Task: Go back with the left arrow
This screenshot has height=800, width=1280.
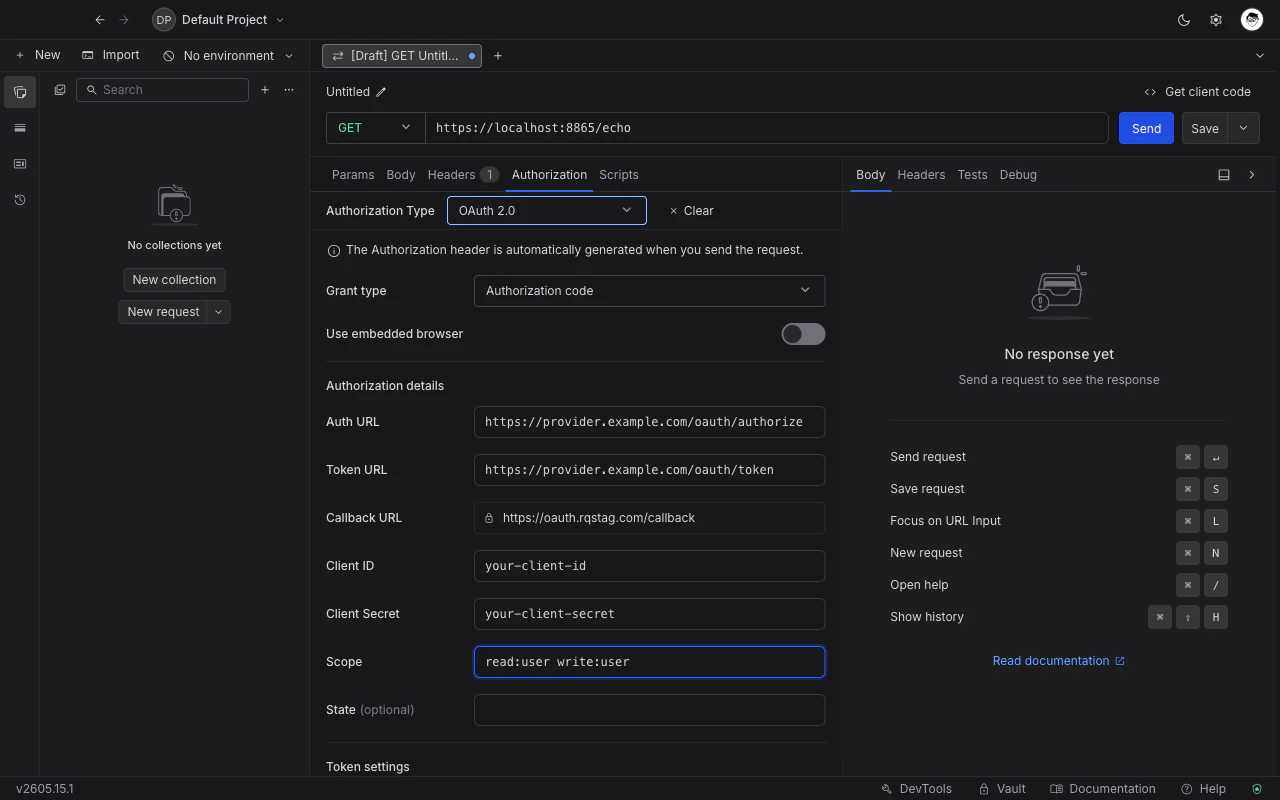Action: pos(100,20)
